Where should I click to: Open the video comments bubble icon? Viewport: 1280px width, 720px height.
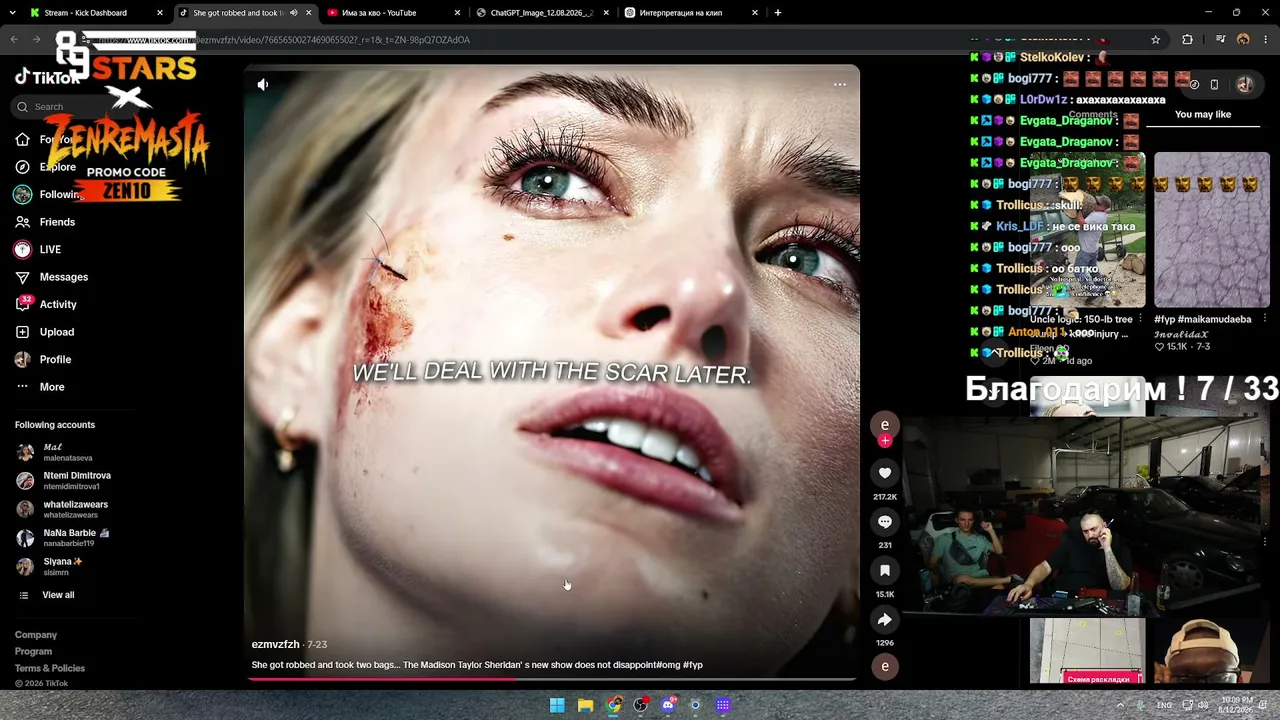(x=885, y=522)
